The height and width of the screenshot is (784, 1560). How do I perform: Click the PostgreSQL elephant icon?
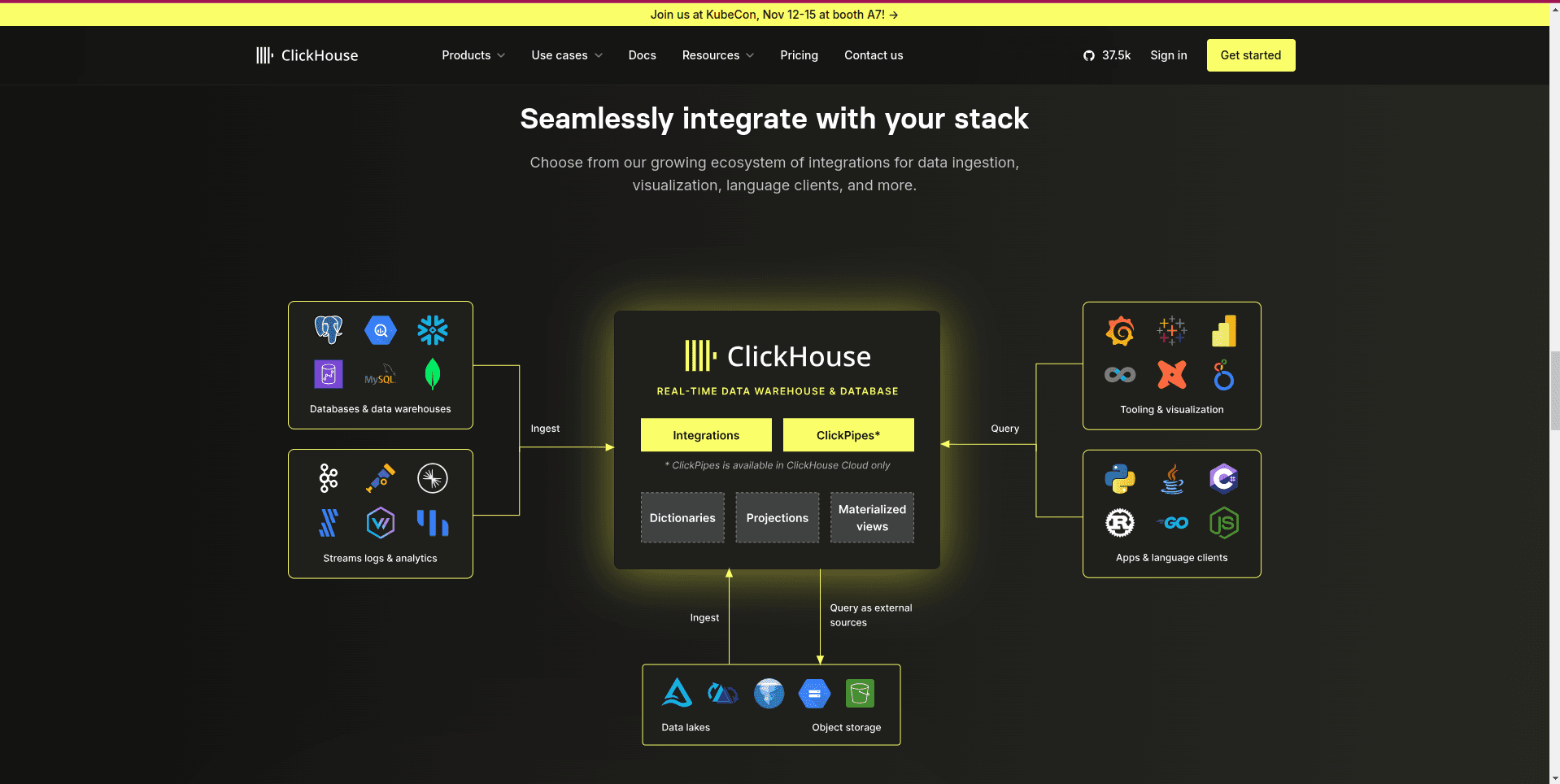(329, 329)
